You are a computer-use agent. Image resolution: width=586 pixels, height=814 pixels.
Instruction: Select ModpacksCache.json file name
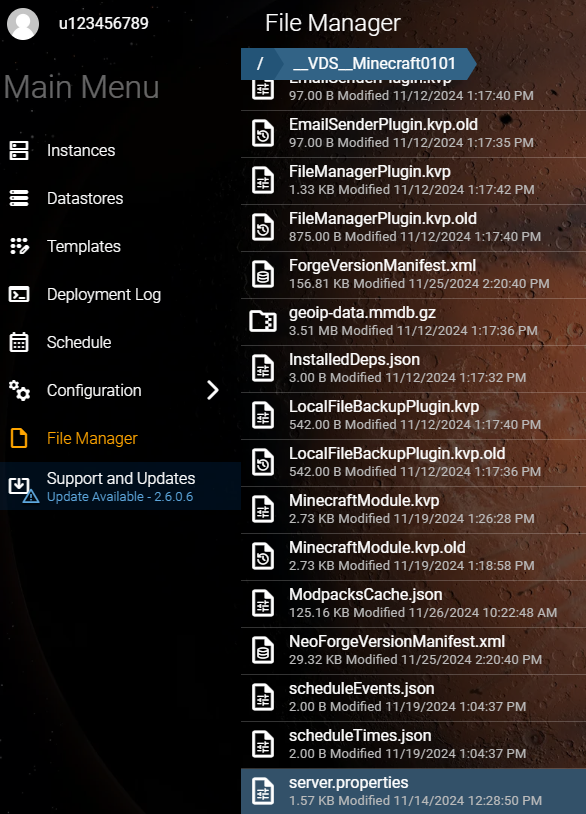[365, 594]
